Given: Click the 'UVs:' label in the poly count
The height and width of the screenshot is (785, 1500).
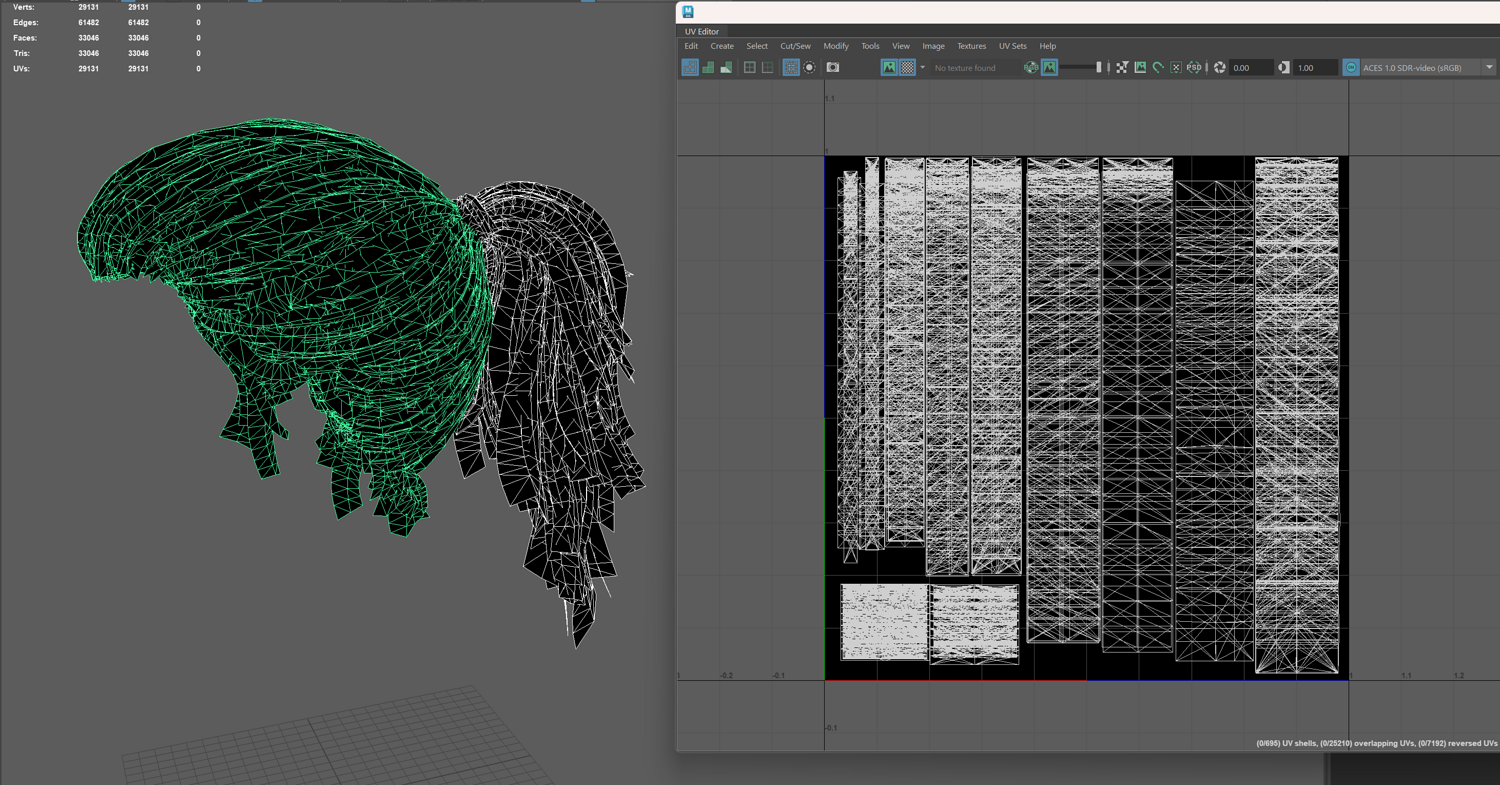Looking at the screenshot, I should (x=22, y=69).
